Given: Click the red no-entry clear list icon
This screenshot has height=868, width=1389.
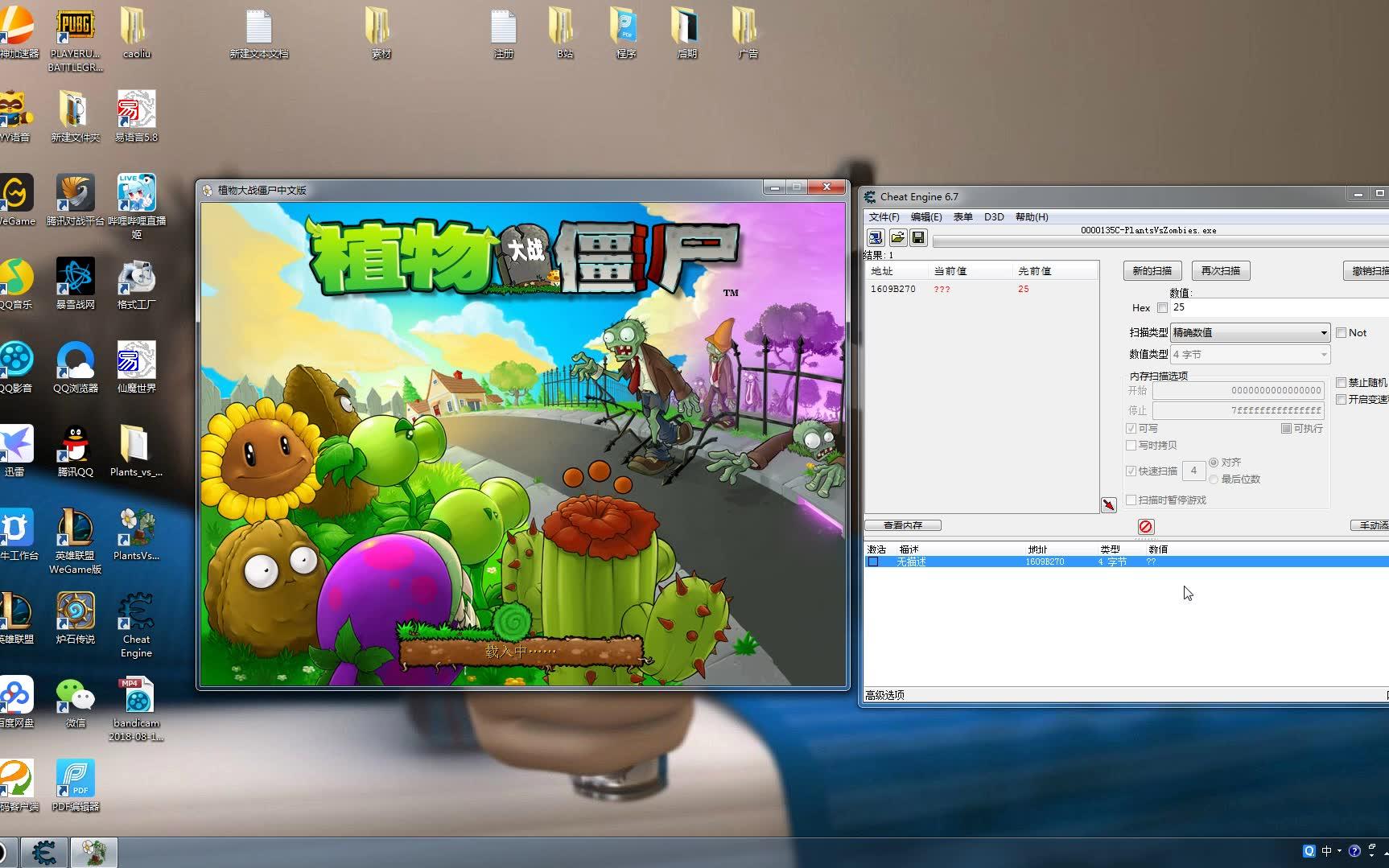Looking at the screenshot, I should (1146, 526).
